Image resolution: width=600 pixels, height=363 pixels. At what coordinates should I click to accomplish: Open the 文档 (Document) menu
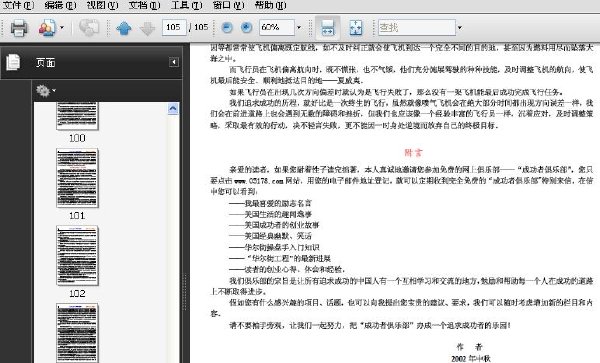tap(144, 5)
